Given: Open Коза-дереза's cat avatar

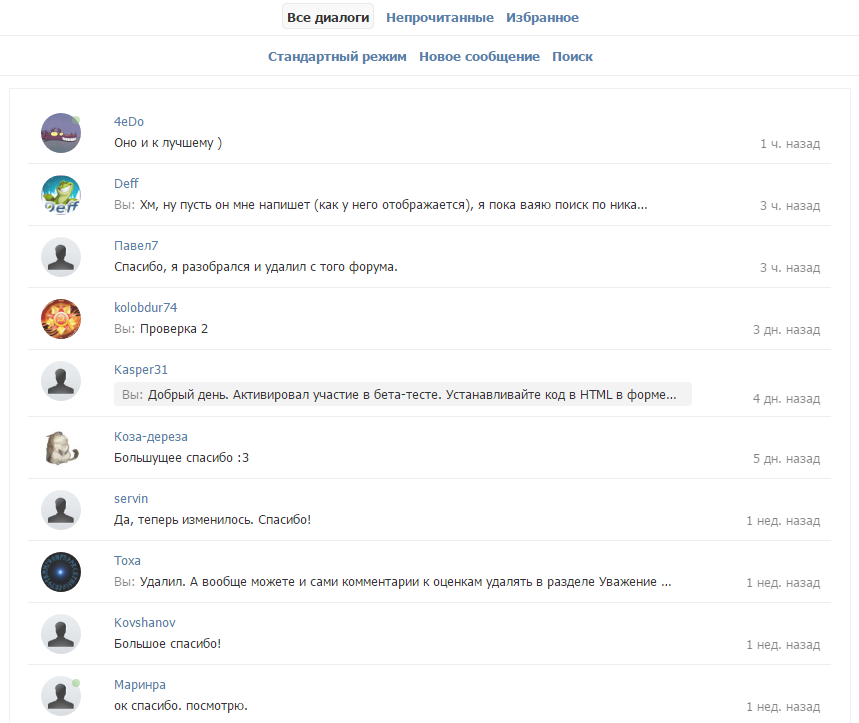Looking at the screenshot, I should [61, 447].
